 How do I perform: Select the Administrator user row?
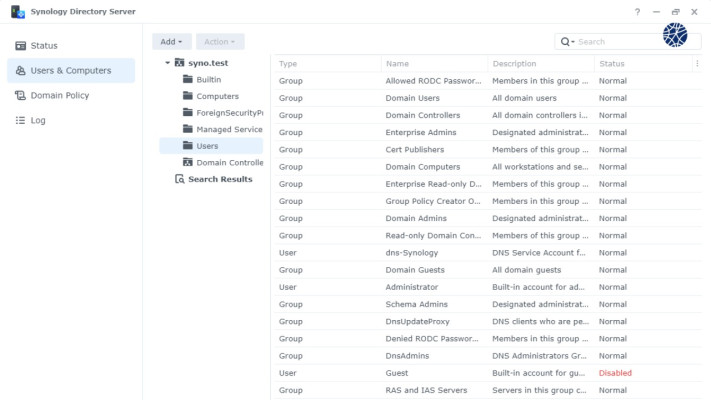488,288
